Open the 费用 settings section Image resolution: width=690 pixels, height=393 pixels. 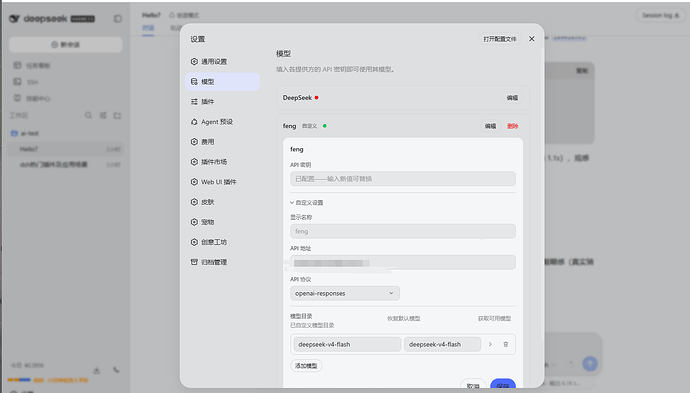click(x=222, y=142)
